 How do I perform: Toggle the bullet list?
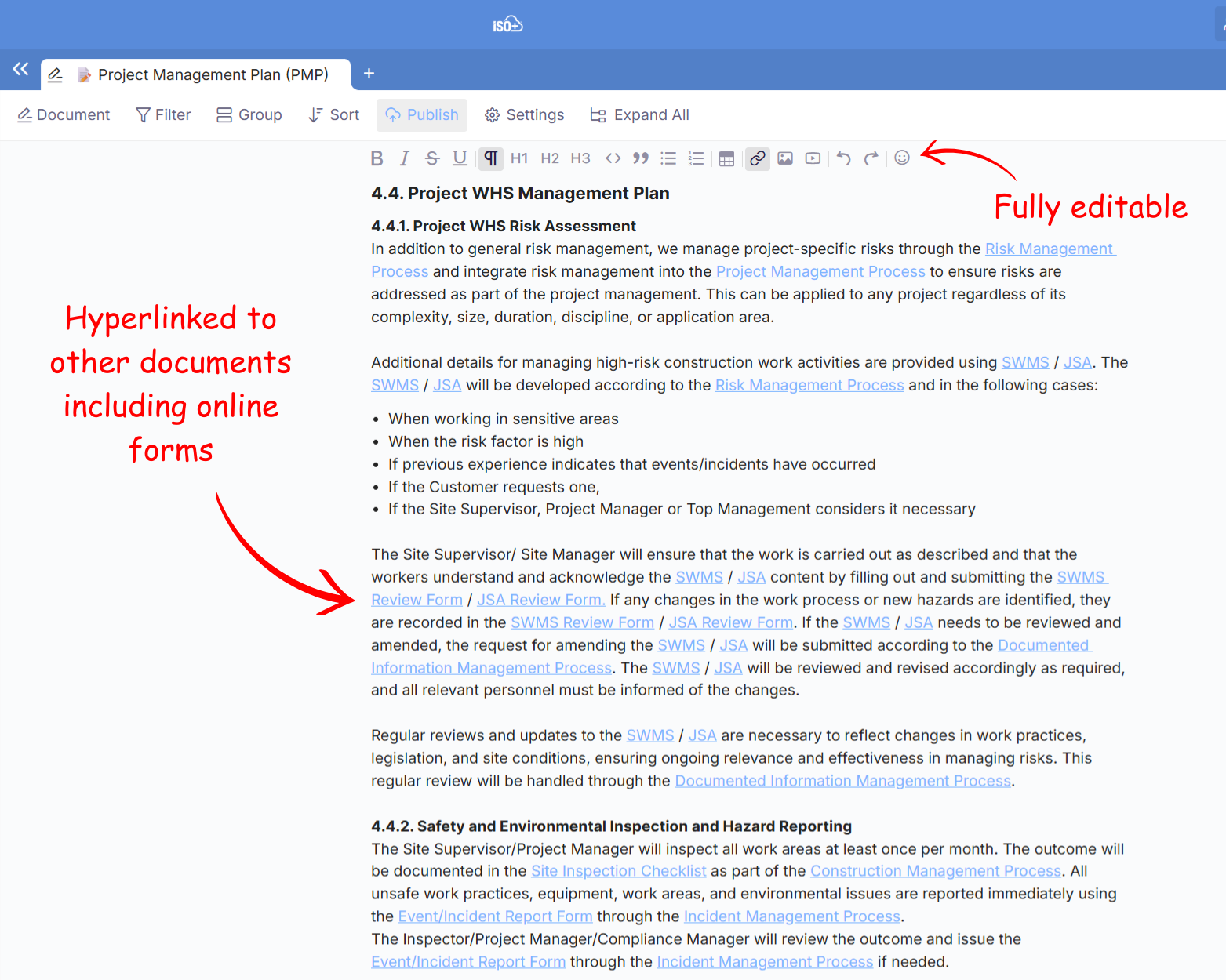click(x=668, y=158)
